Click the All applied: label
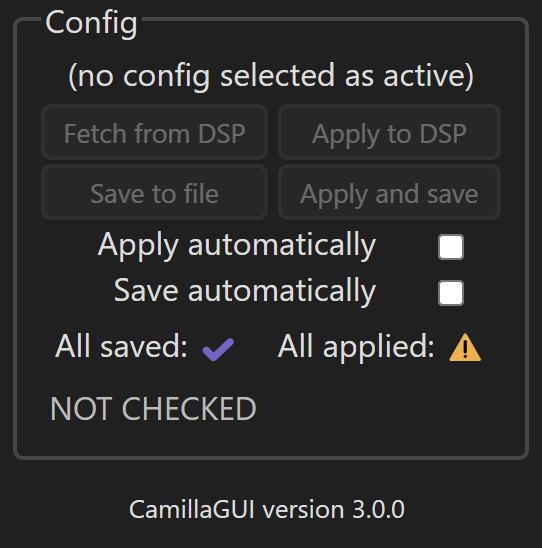 (356, 347)
